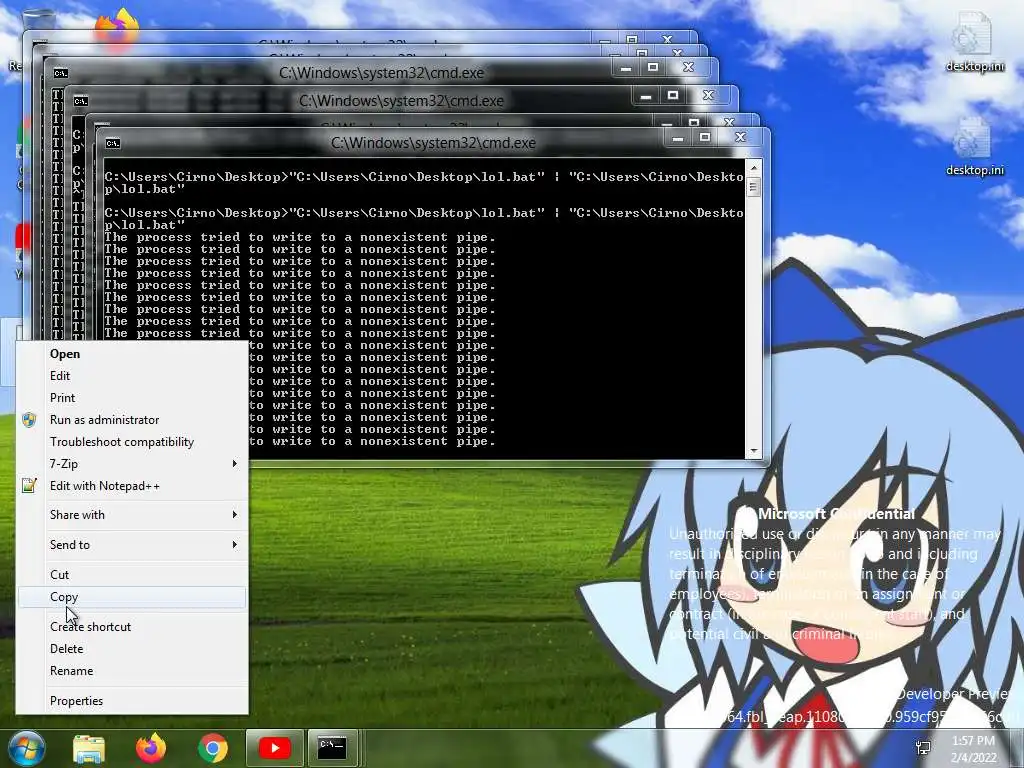Select the top desktop.ini file icon
Screen dimensions: 1024x768
974,40
